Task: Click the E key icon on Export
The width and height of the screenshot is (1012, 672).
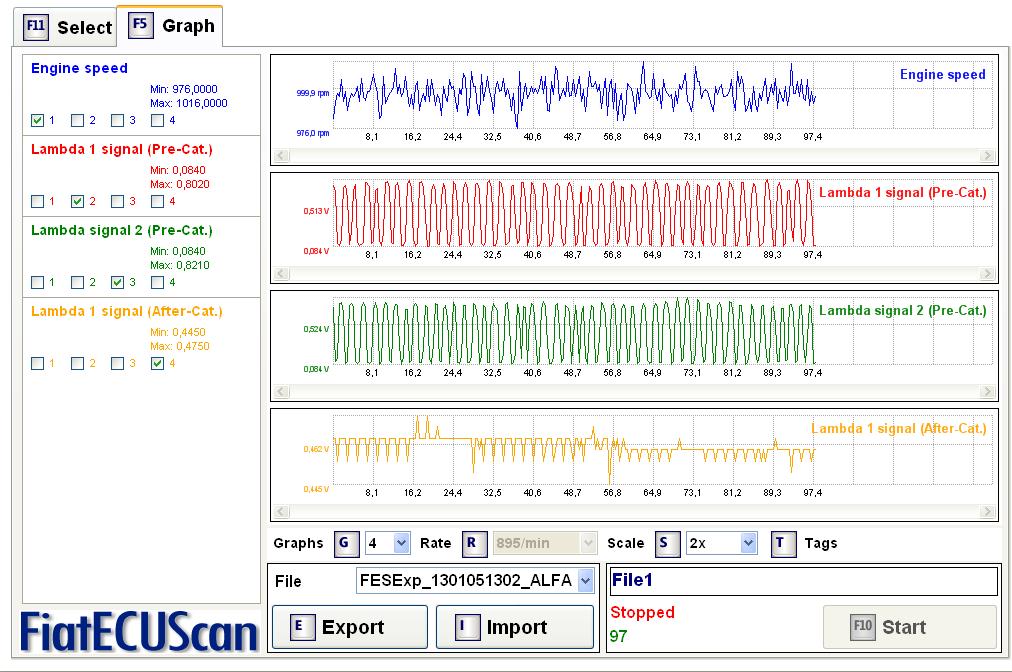Action: click(x=301, y=627)
